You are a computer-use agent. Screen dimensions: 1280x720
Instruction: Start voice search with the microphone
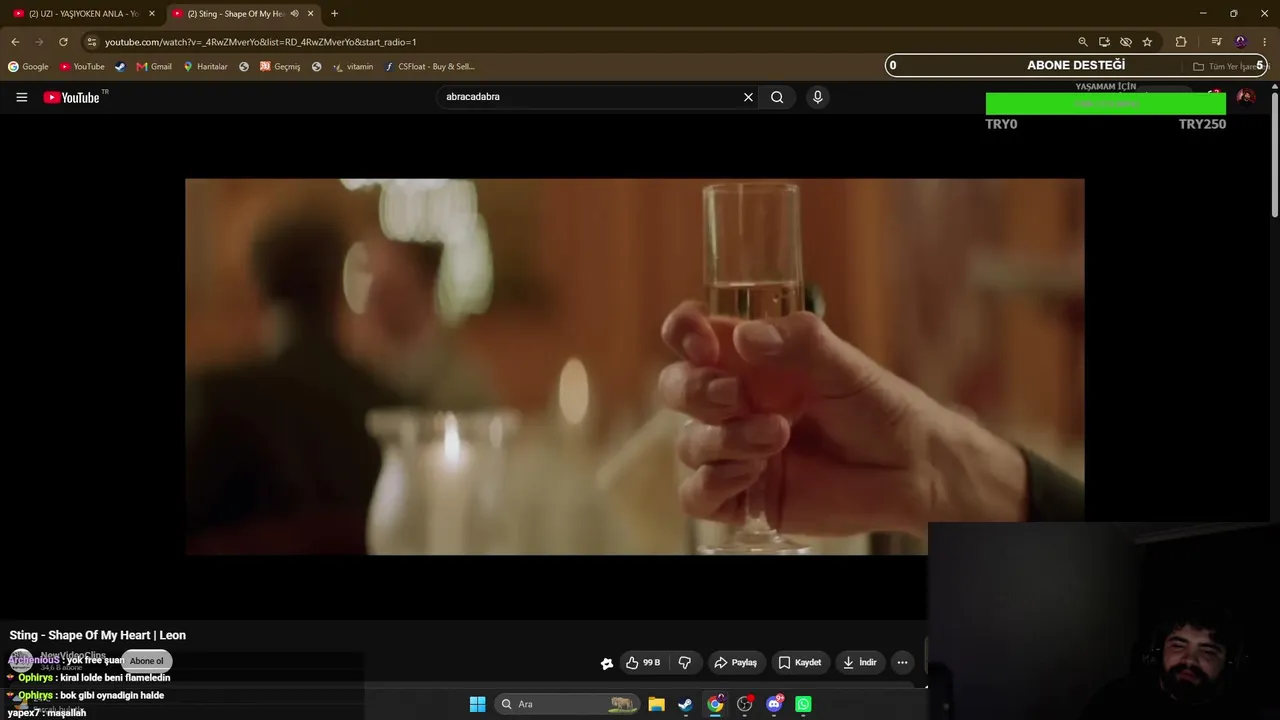tap(817, 97)
